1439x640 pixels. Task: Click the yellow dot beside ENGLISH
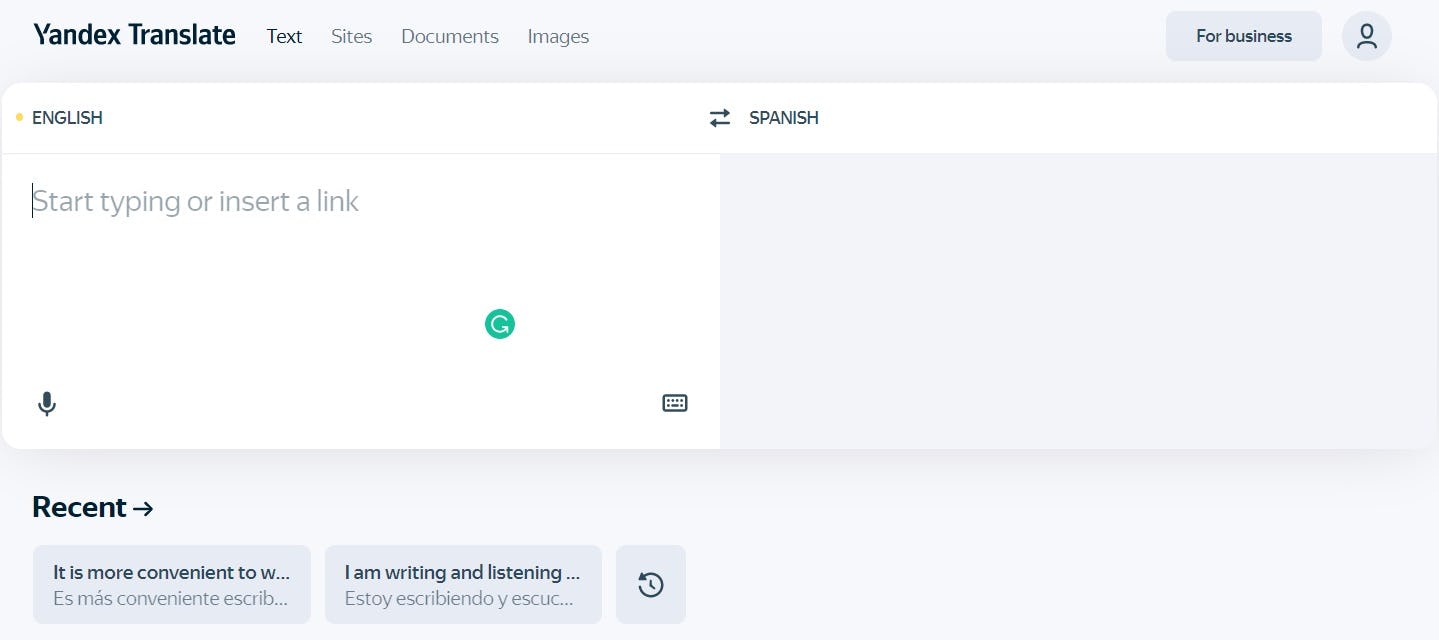(19, 118)
